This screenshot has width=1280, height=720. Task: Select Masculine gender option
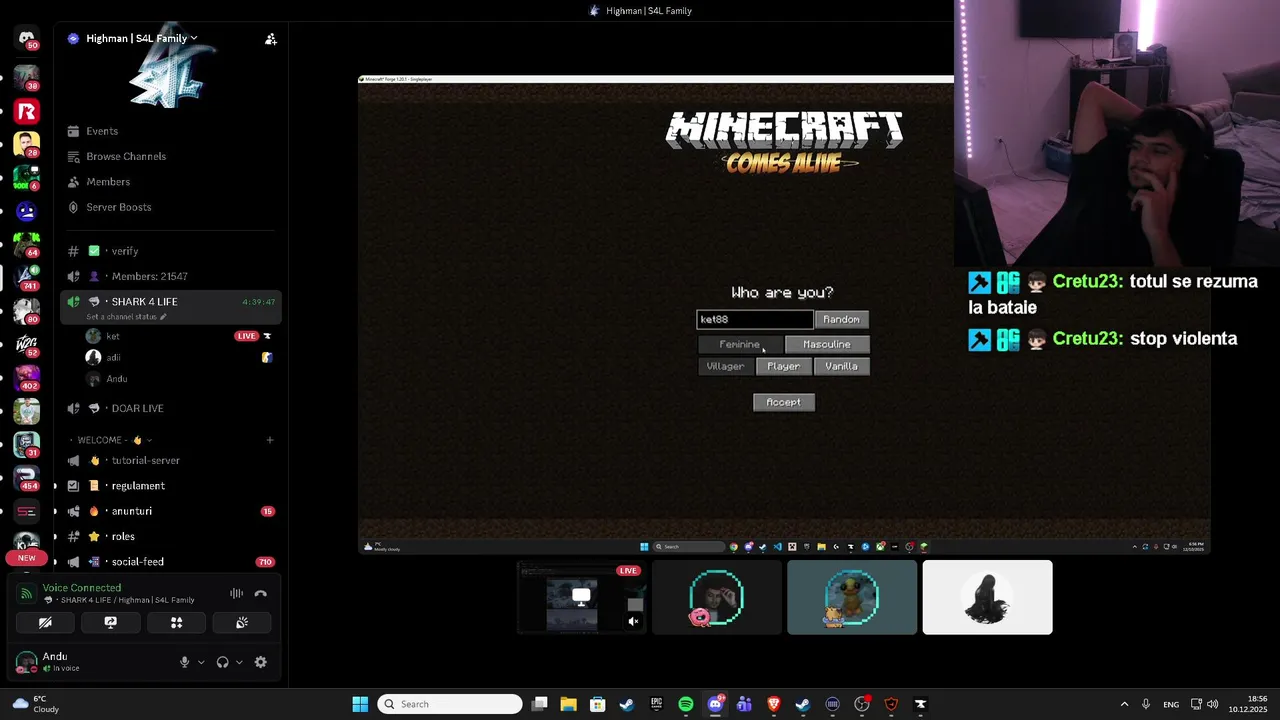point(827,344)
